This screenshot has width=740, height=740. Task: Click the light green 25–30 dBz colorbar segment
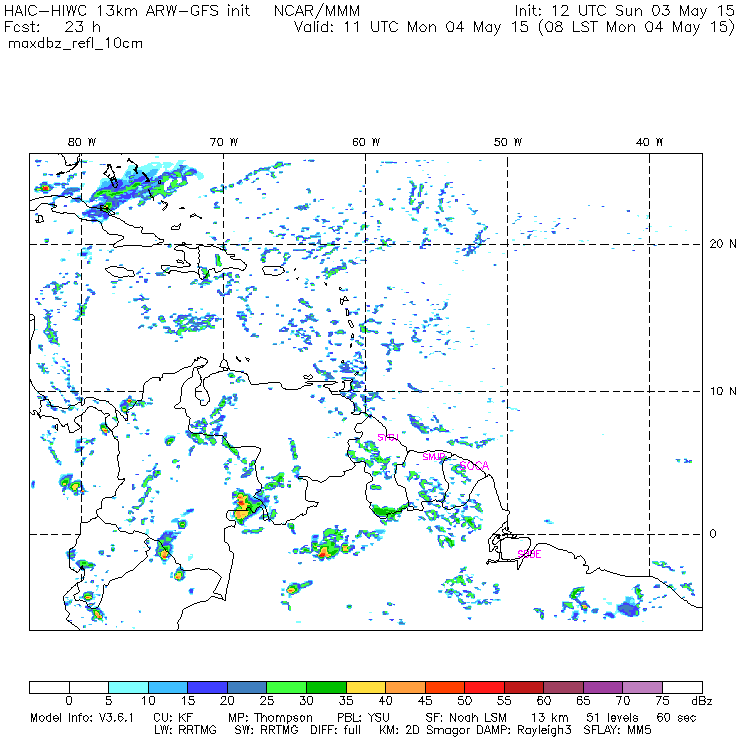[x=286, y=687]
